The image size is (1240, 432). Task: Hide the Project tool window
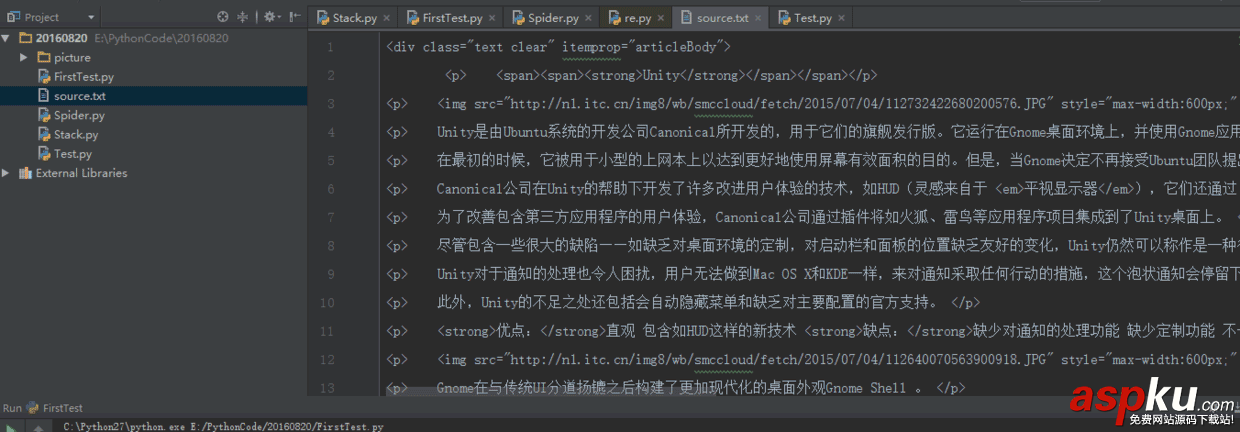(293, 17)
